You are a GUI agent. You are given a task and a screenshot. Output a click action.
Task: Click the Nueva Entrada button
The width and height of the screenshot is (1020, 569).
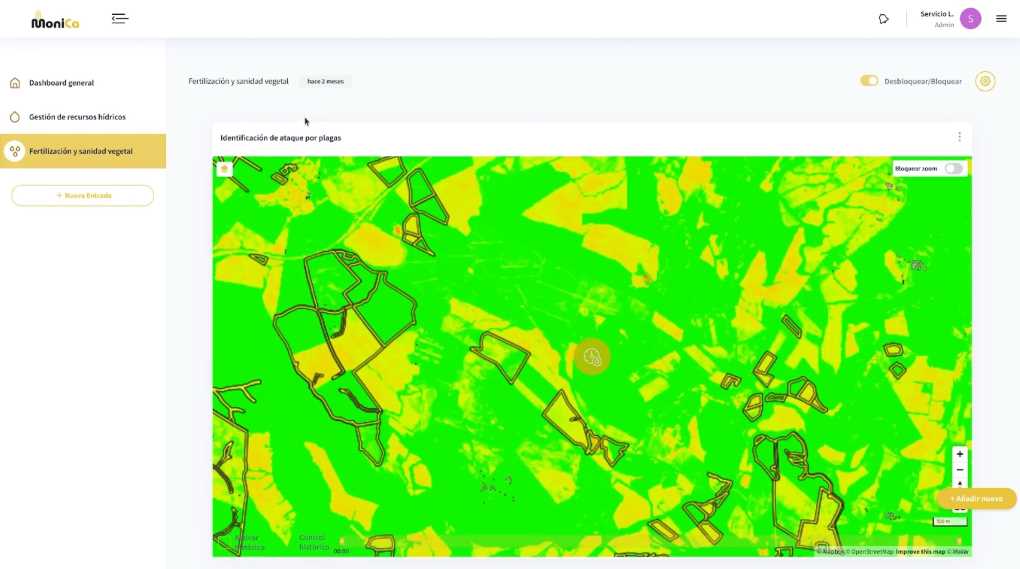[83, 196]
